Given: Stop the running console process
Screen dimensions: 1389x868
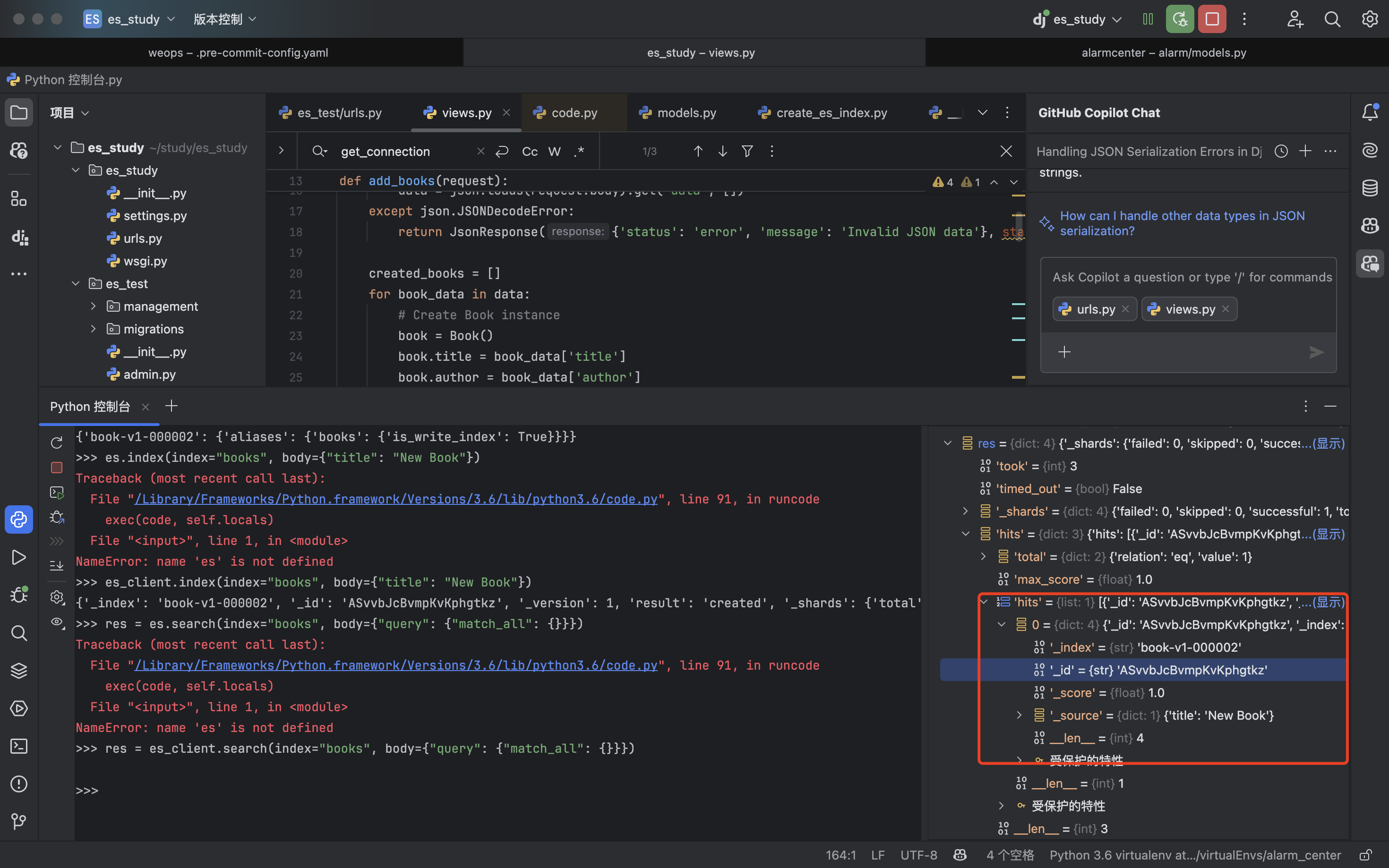Looking at the screenshot, I should tap(56, 468).
